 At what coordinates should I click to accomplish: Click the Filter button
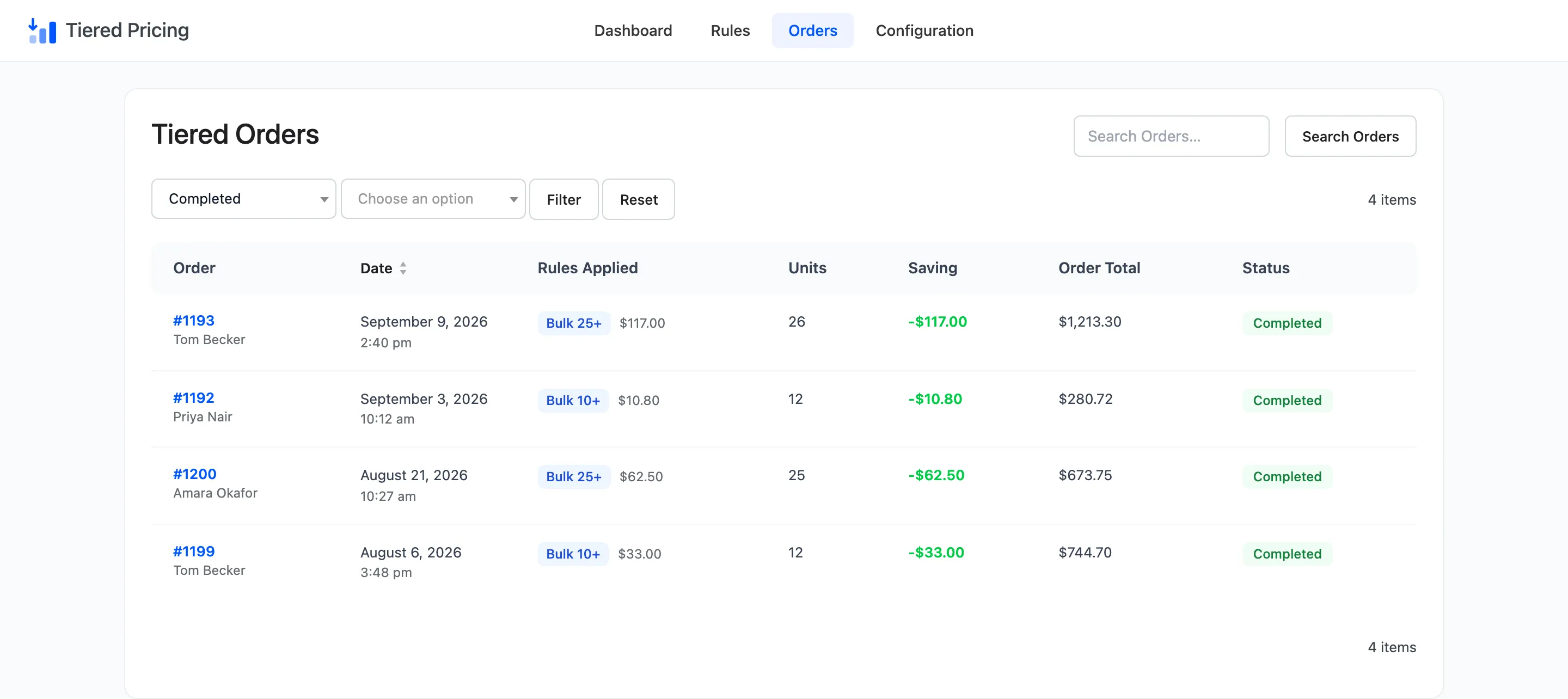[x=563, y=199]
